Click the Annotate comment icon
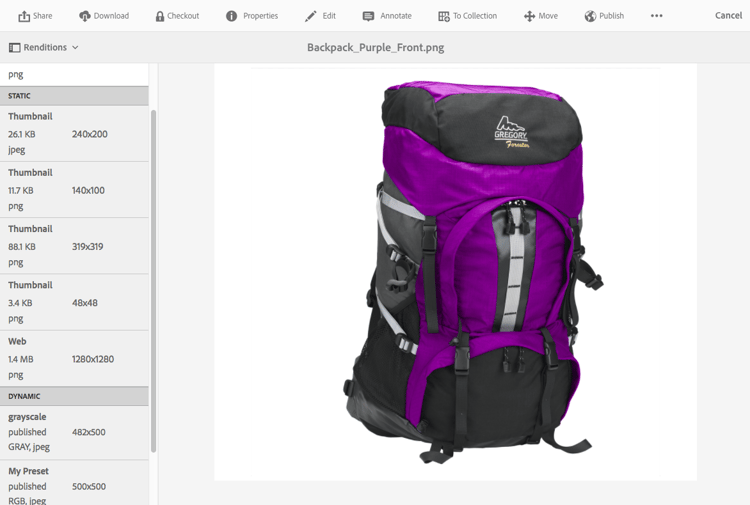The width and height of the screenshot is (750, 505). (368, 16)
